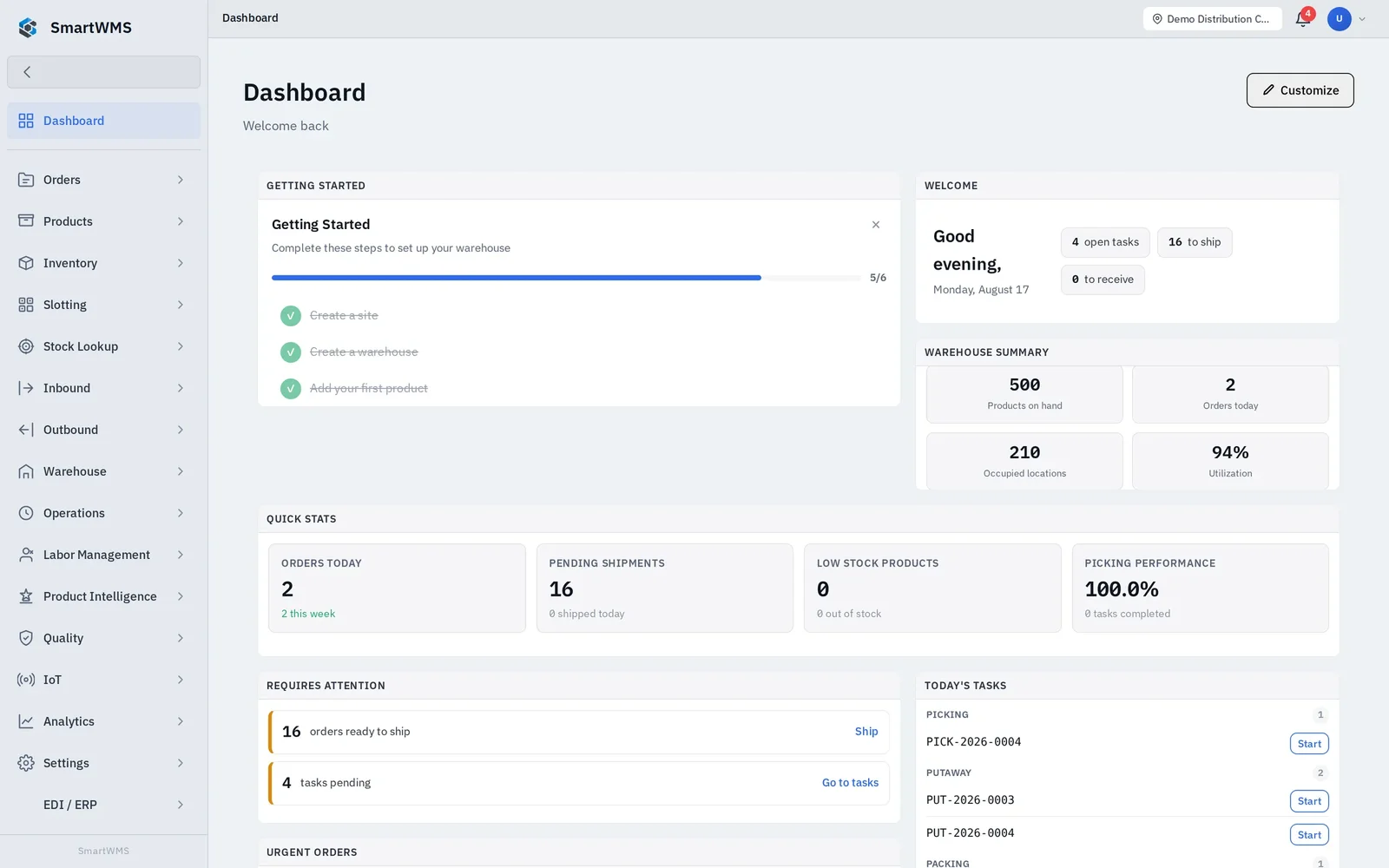Click the pencil icon on Customize
This screenshot has height=868, width=1389.
(1268, 90)
